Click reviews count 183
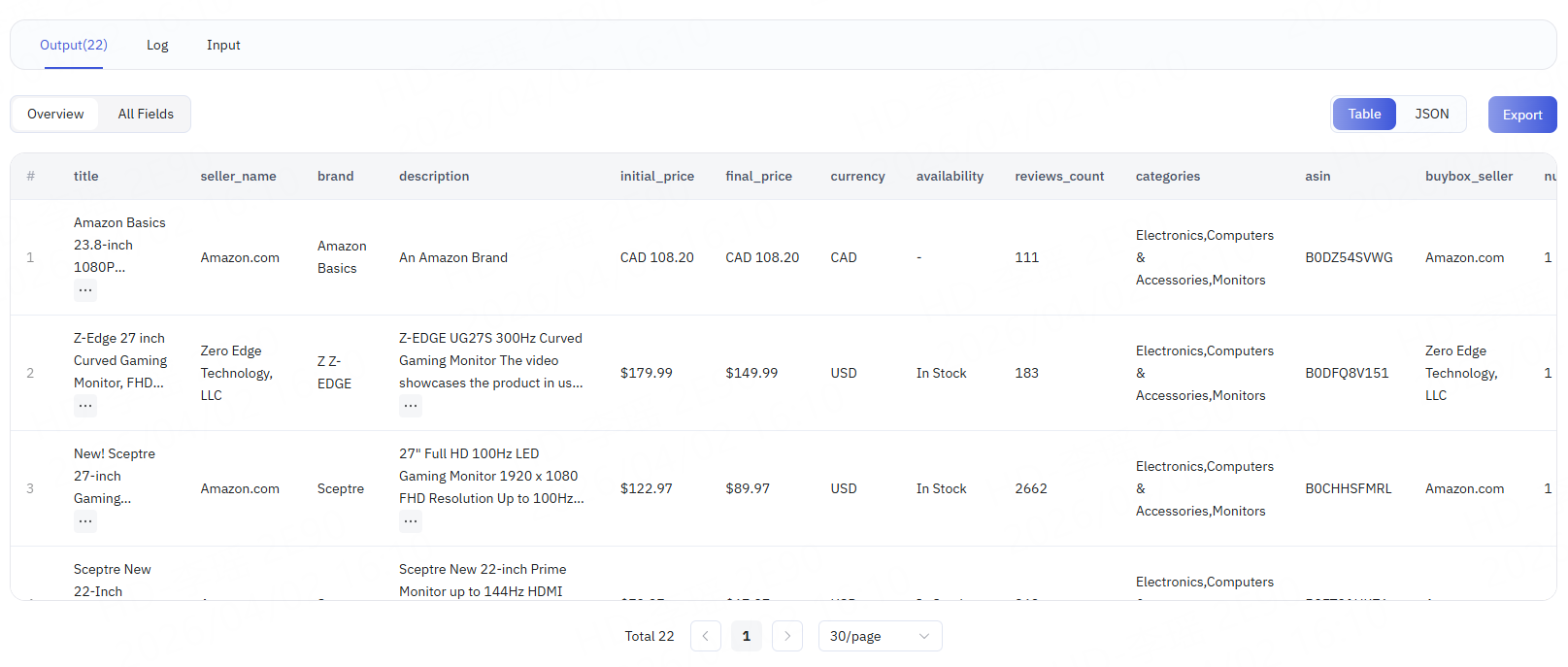Viewport: 1568px width, 667px height. (1026, 373)
